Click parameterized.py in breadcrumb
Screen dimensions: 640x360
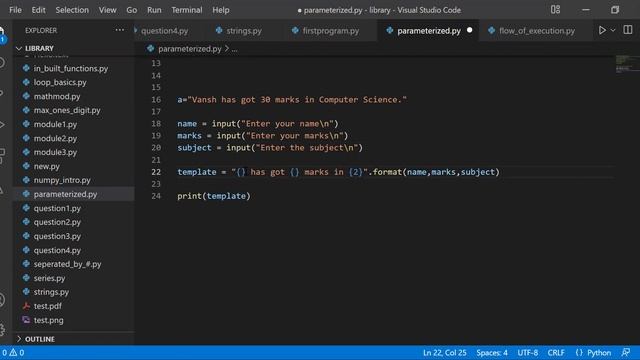[189, 49]
